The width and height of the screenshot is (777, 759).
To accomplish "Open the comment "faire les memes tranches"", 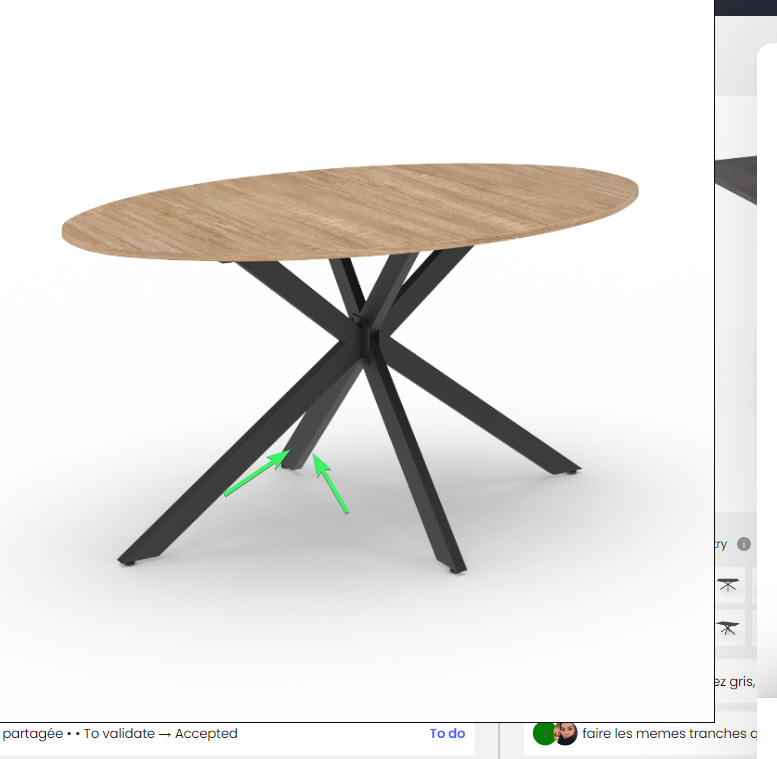I will click(669, 733).
